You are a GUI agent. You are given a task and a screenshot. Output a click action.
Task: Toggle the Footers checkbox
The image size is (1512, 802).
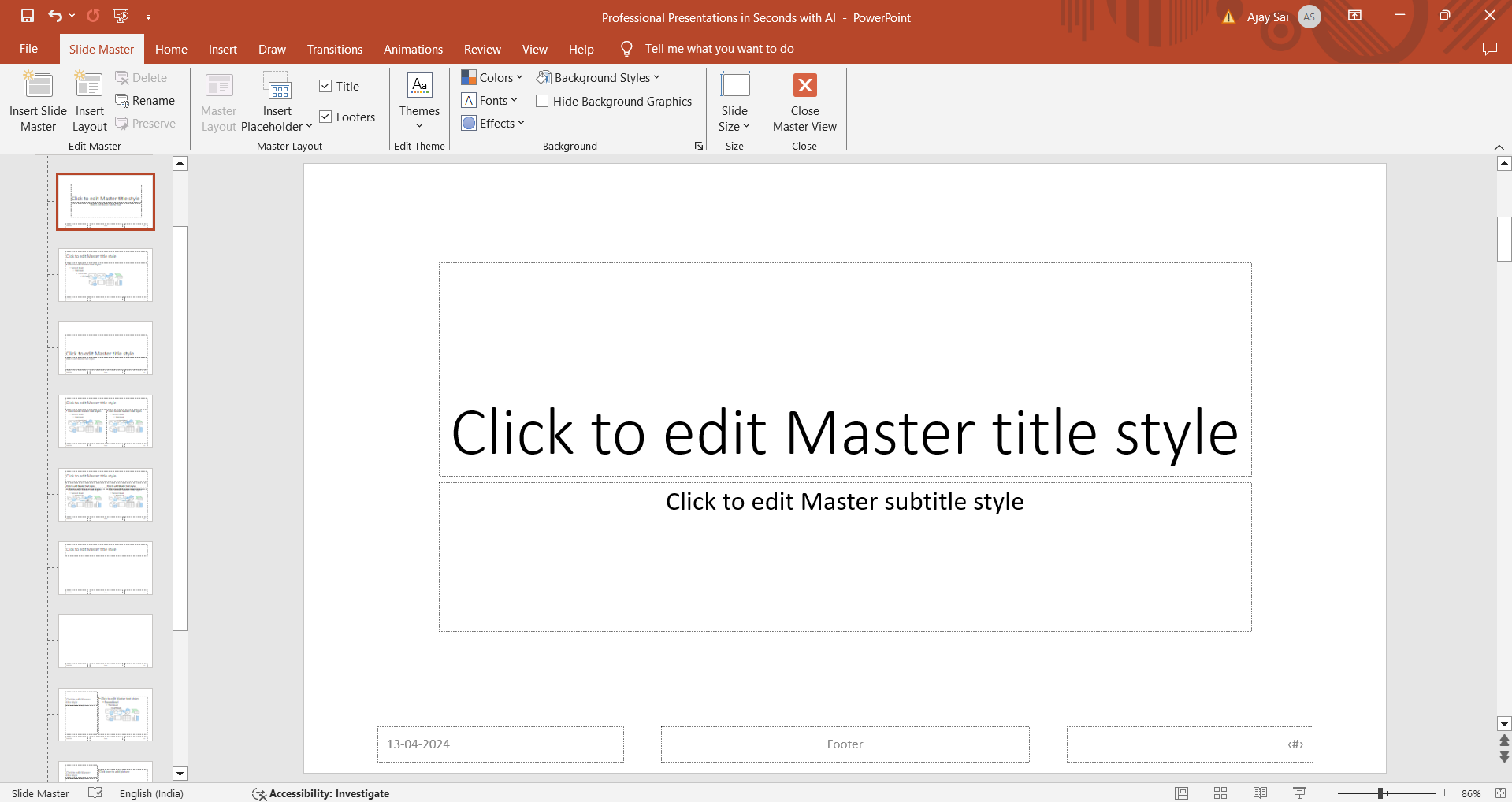pos(325,117)
